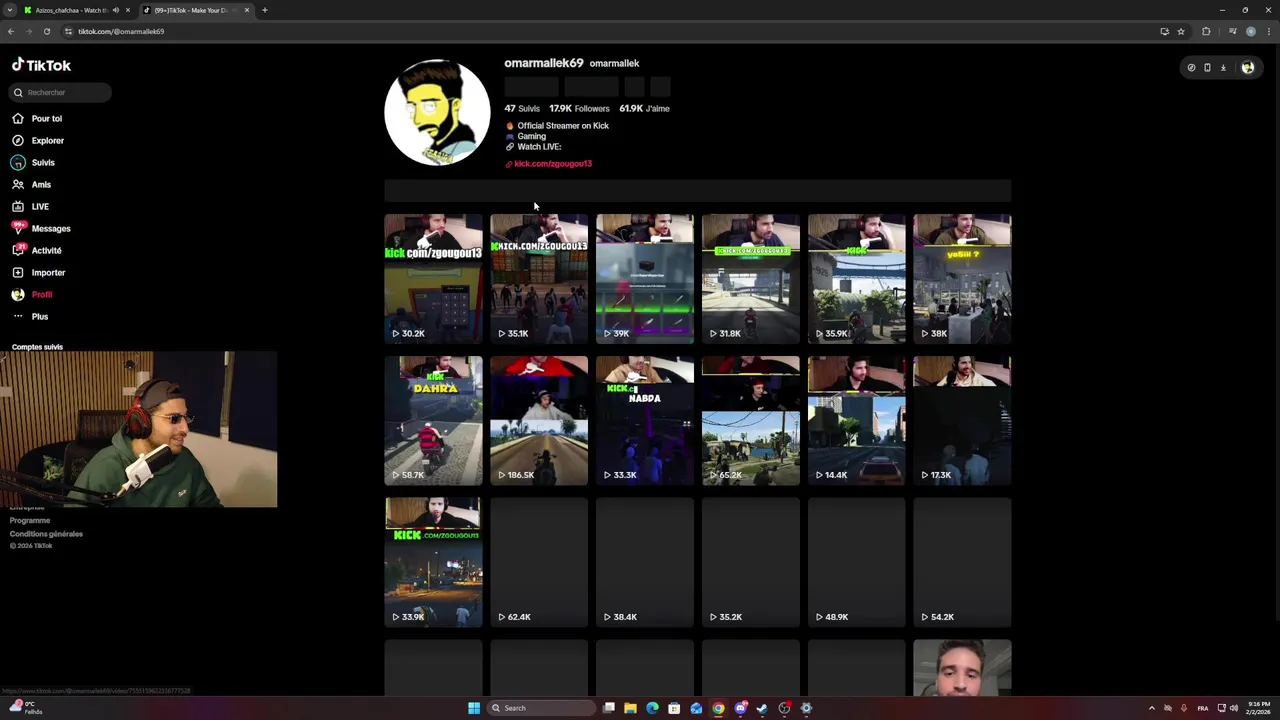Open video with 30.2K views
The image size is (1280, 720).
[433, 279]
